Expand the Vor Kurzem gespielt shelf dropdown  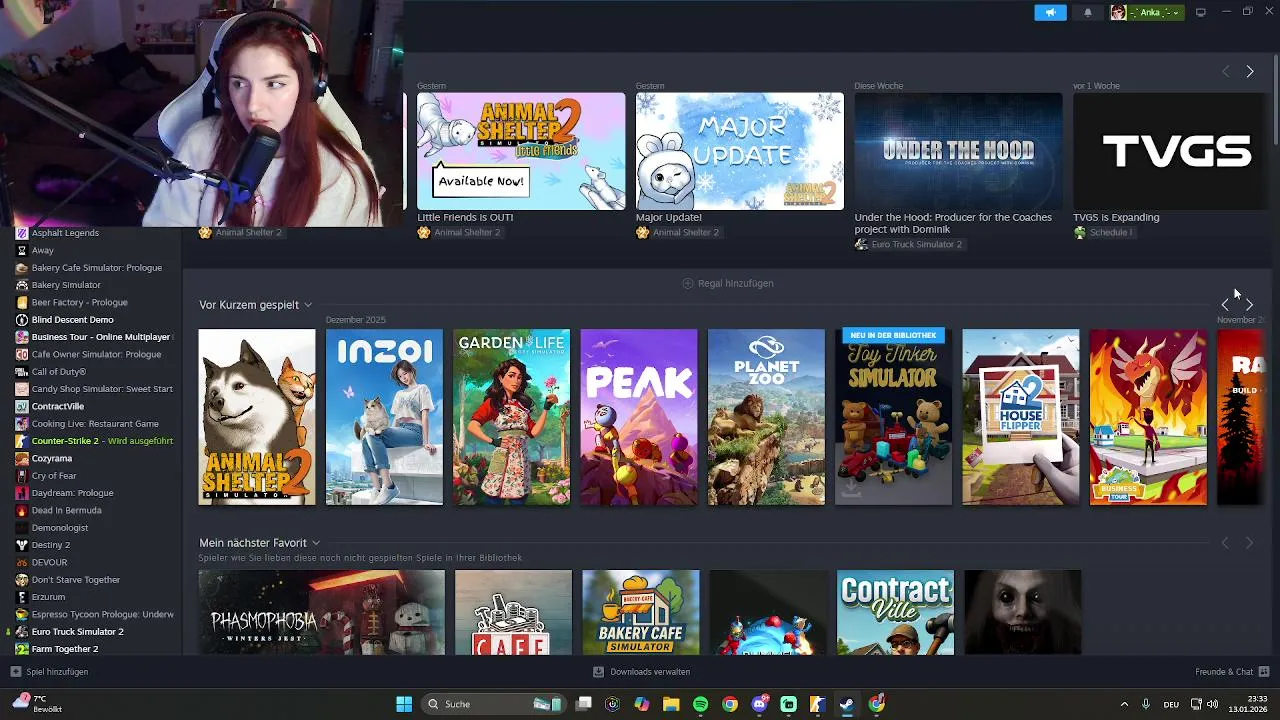pos(308,305)
